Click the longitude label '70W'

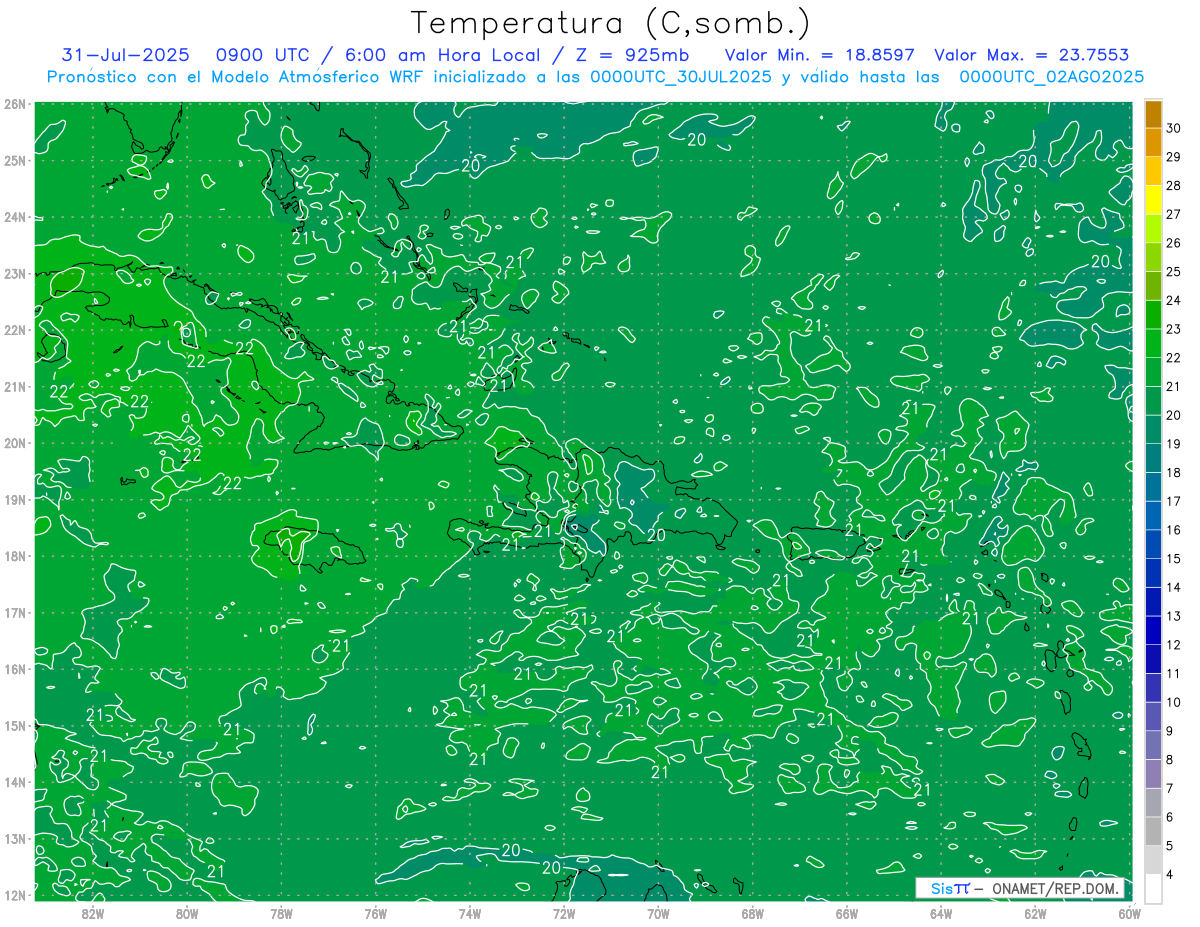coord(658,913)
